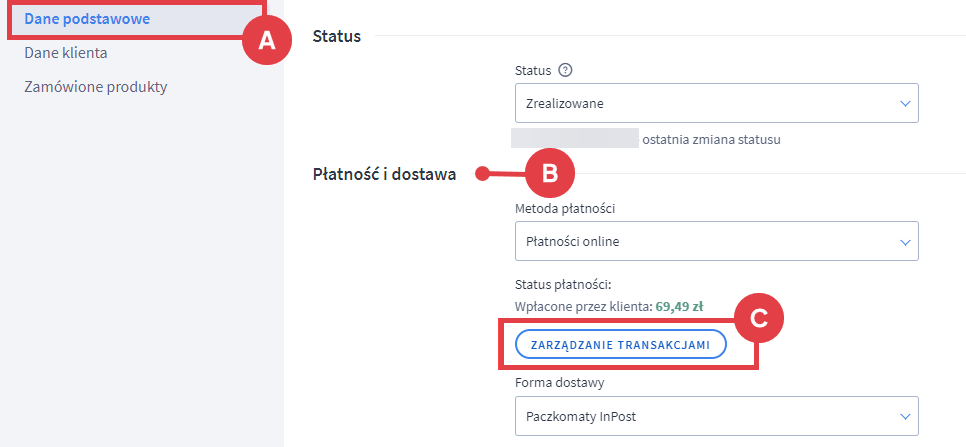Click the Metoda płatności field label
Viewport: 966px width, 447px height.
[564, 207]
